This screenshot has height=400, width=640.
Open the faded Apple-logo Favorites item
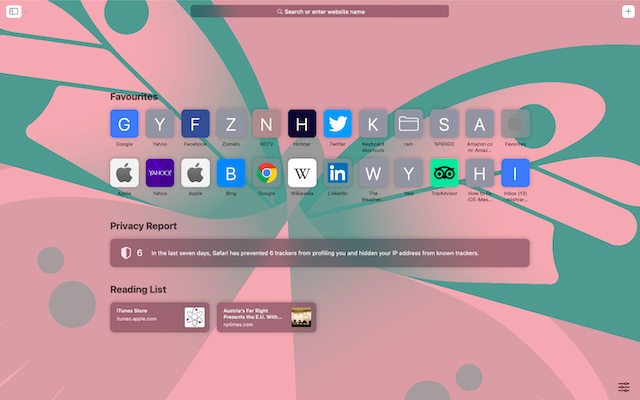(x=515, y=124)
